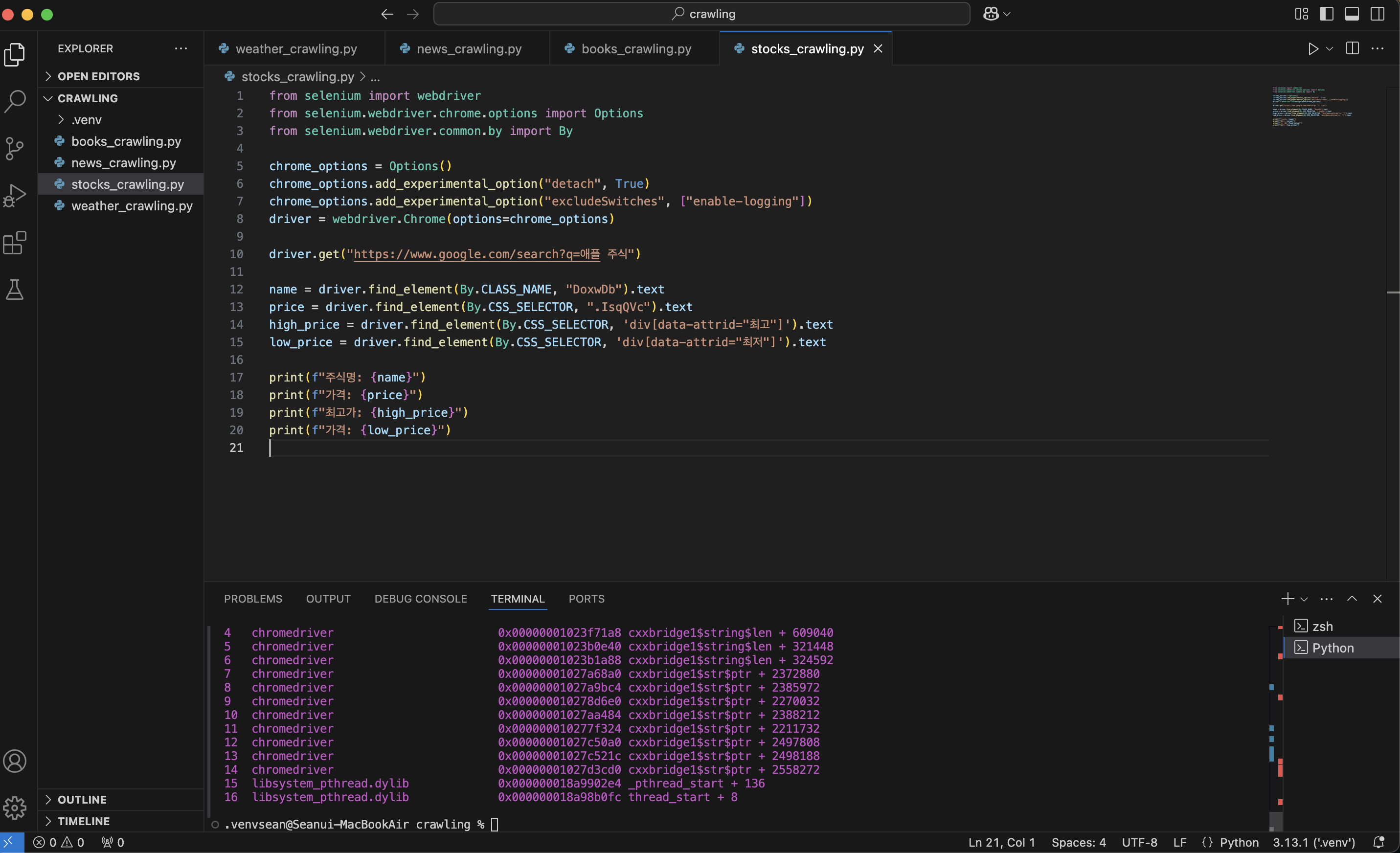Open books_crawling.py in the explorer

(120, 141)
